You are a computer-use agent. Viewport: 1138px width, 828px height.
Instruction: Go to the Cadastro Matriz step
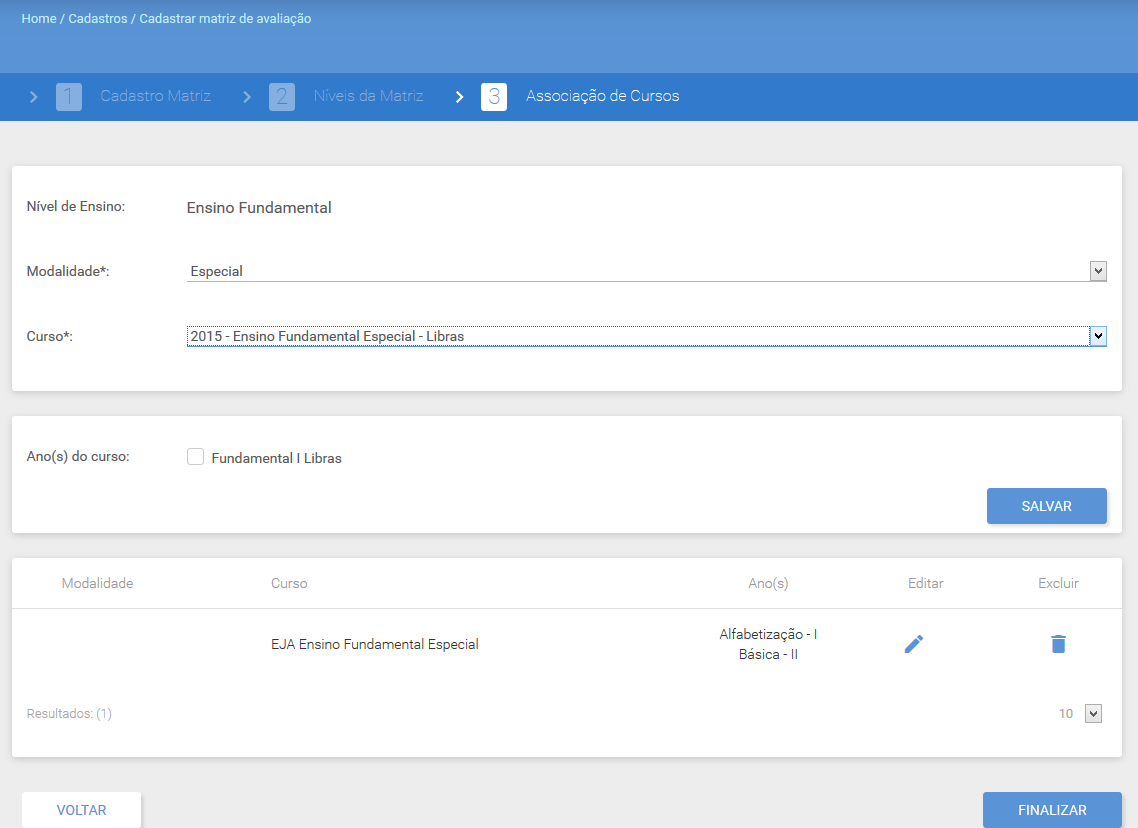155,96
